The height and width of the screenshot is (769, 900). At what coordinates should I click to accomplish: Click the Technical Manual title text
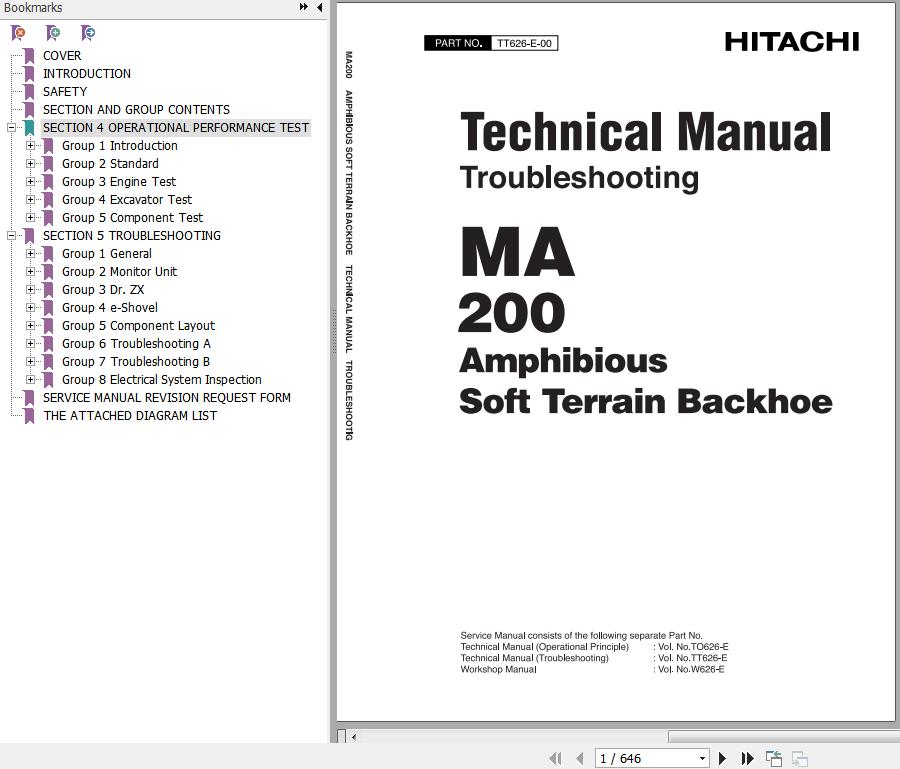(x=646, y=131)
